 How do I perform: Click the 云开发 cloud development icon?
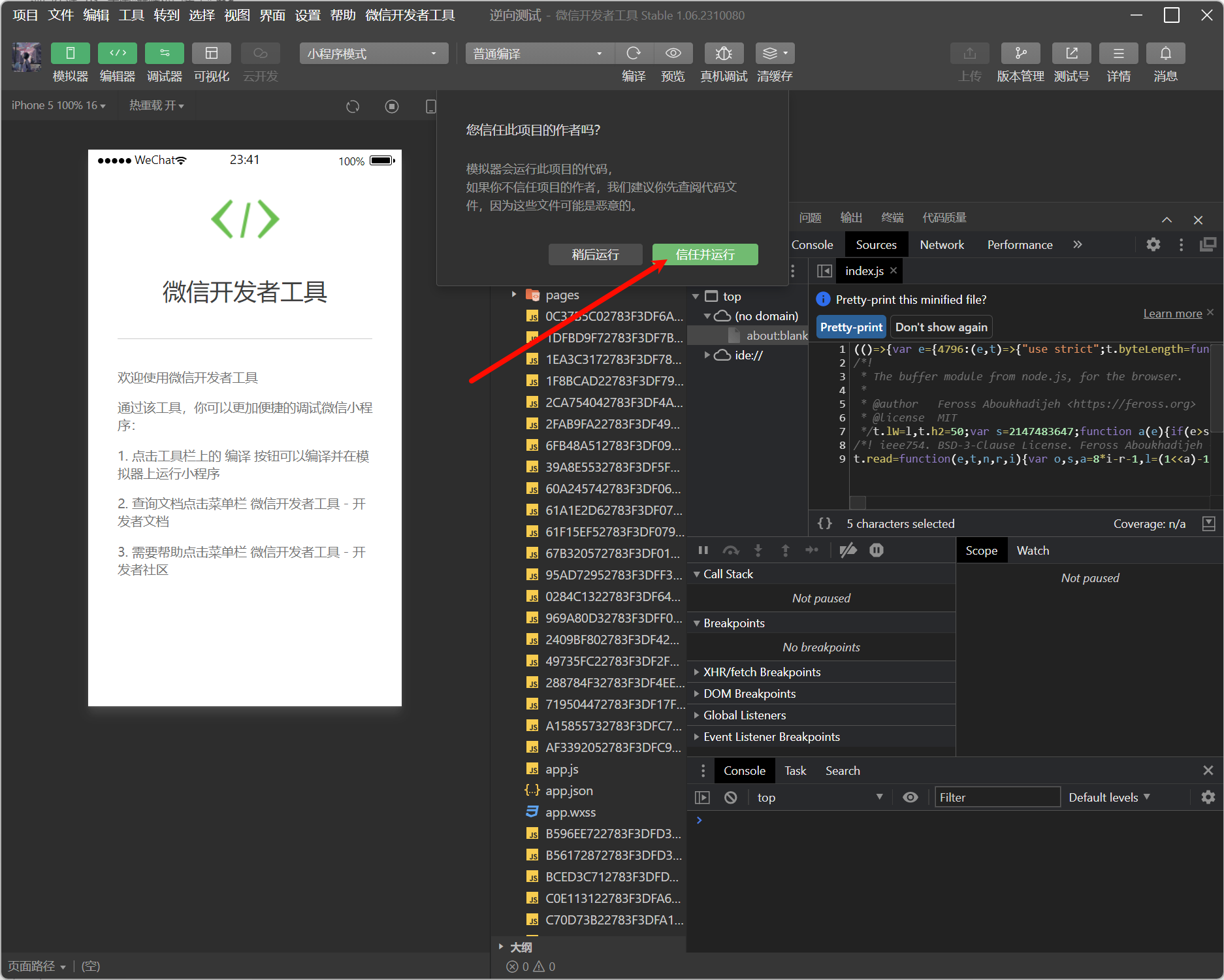[x=261, y=53]
